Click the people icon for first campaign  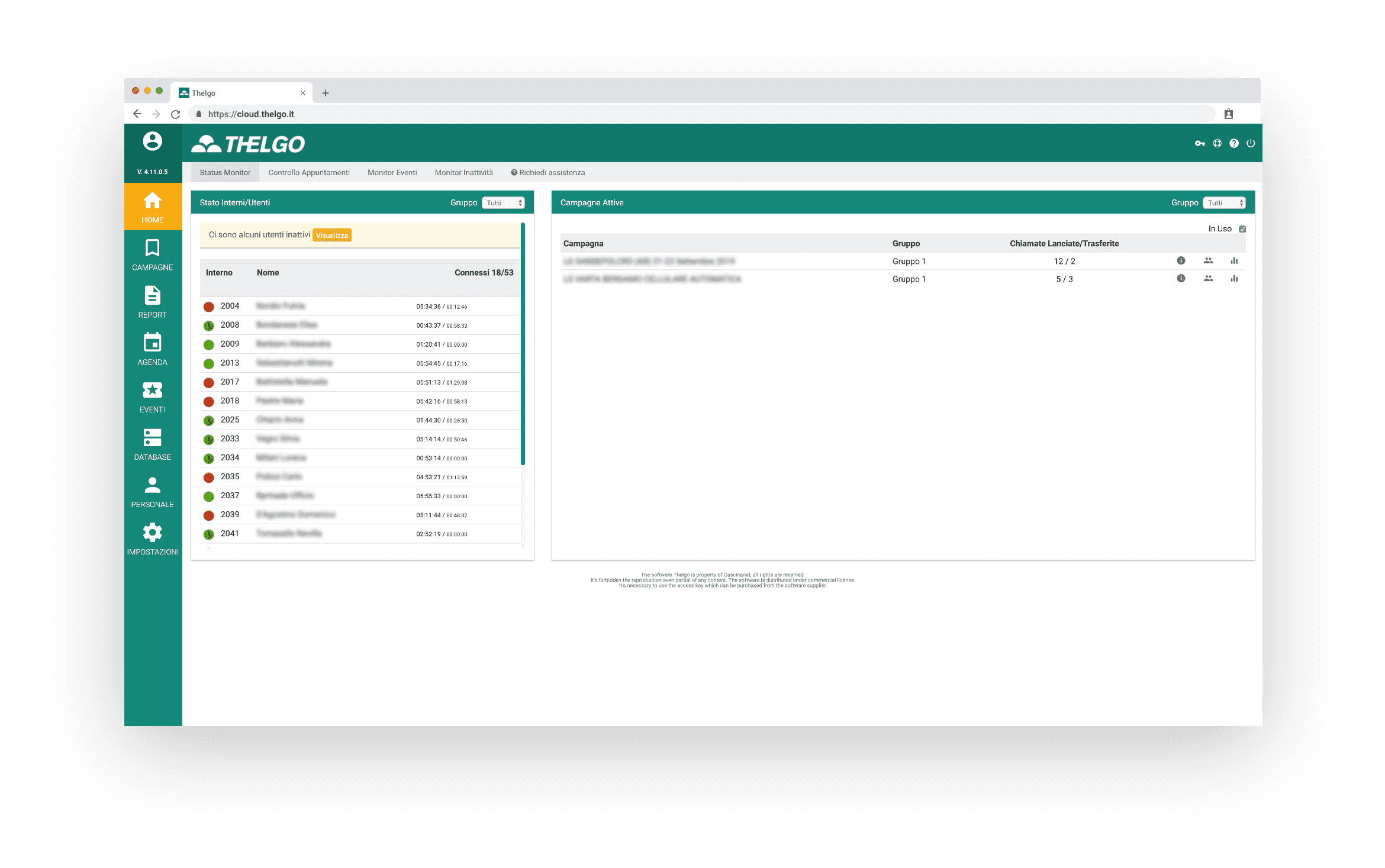pos(1208,261)
